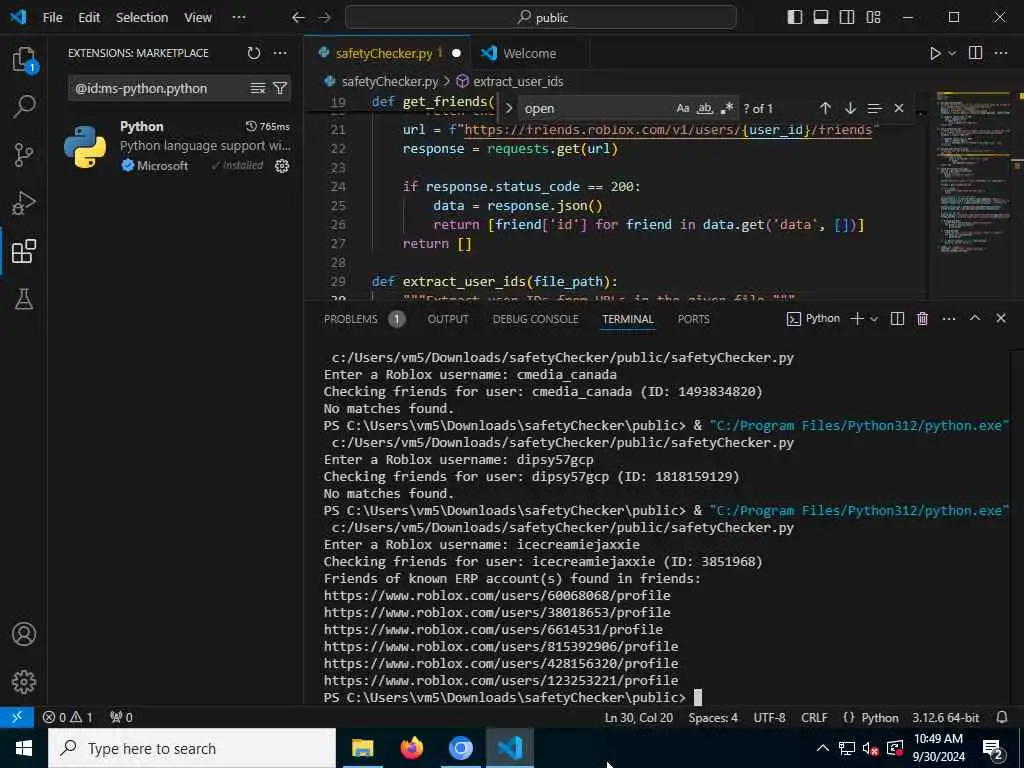Select the Extensions view icon
1024x768 pixels.
24,251
